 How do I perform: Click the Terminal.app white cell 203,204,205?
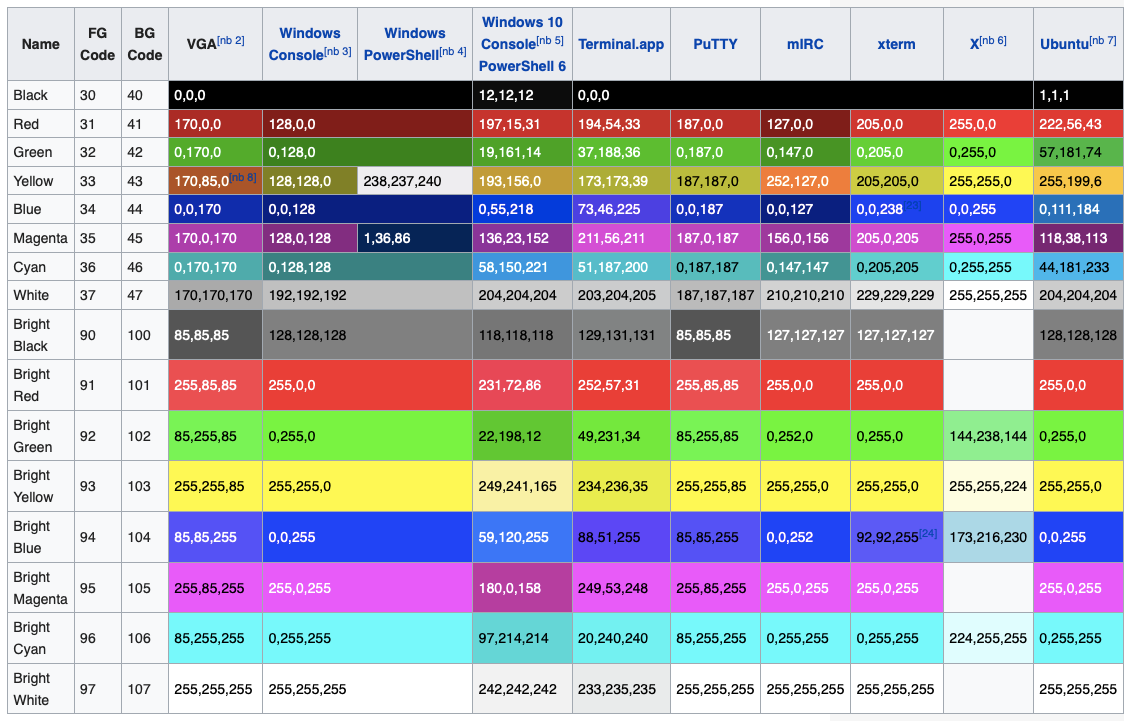tap(621, 295)
